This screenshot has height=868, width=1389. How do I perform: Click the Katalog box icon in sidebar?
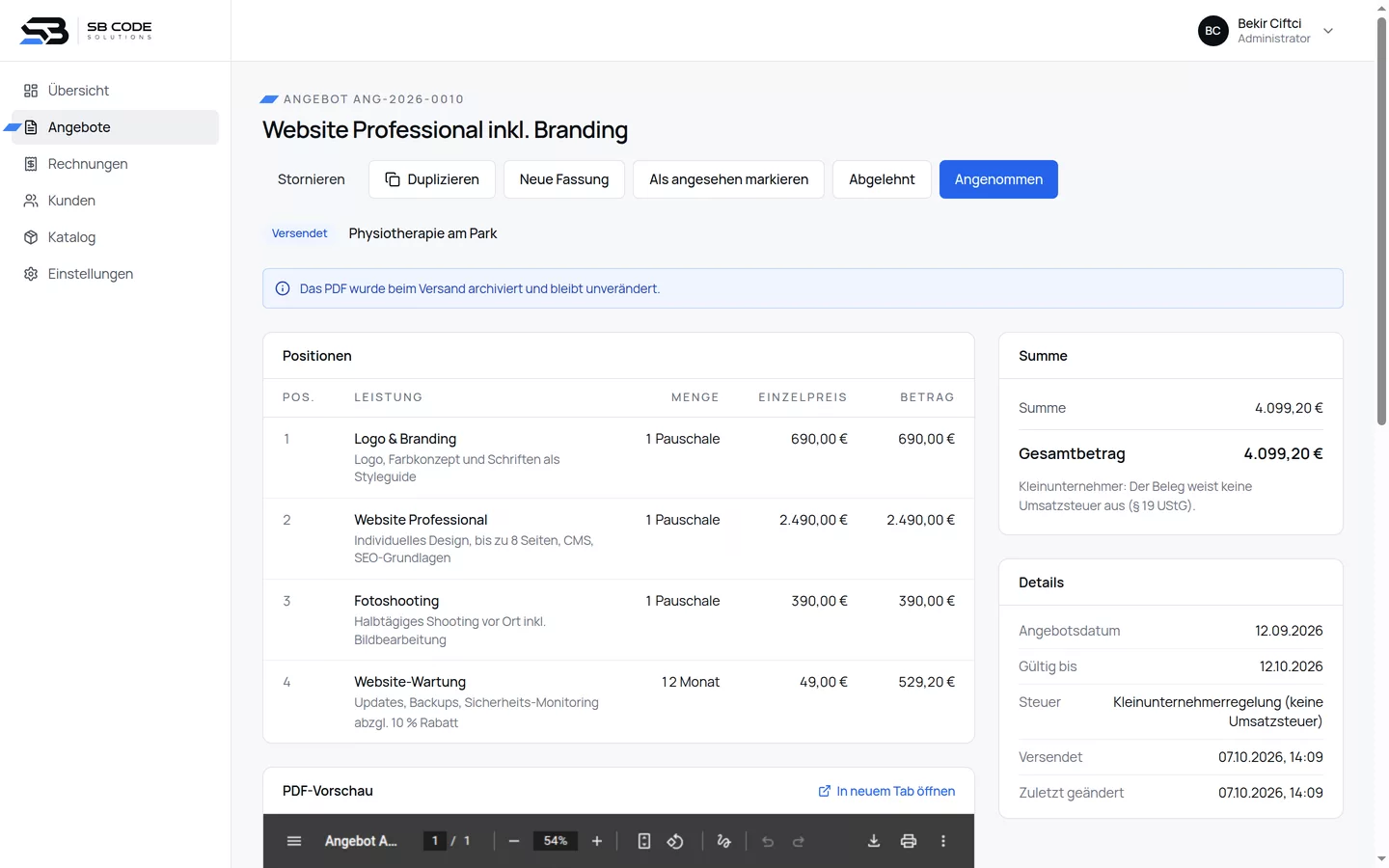click(31, 237)
